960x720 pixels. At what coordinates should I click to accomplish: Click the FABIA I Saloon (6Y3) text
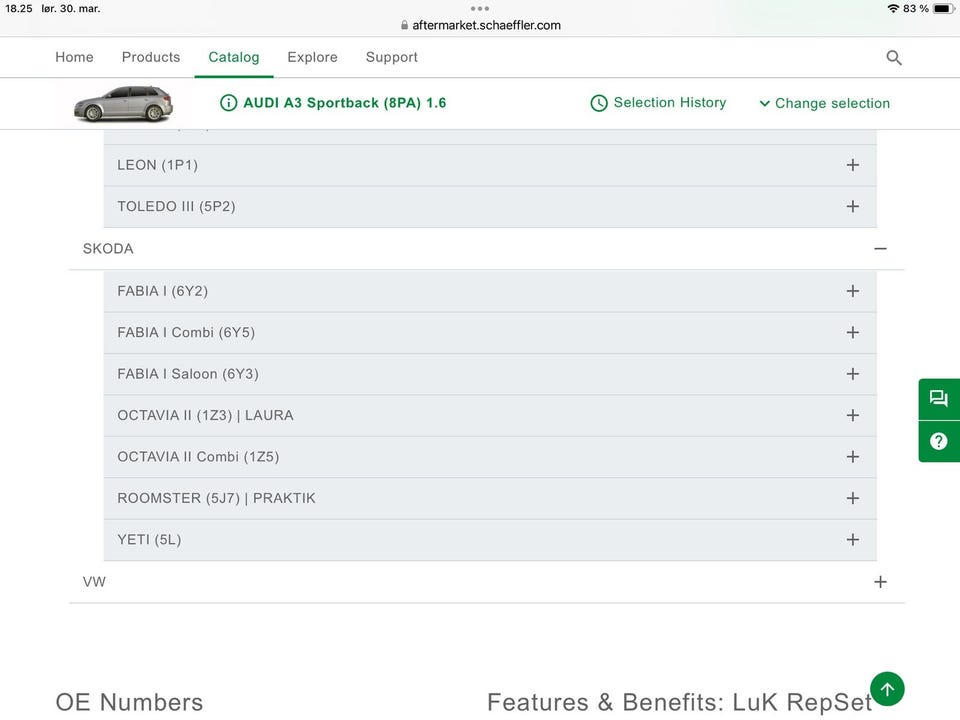[x=188, y=374]
